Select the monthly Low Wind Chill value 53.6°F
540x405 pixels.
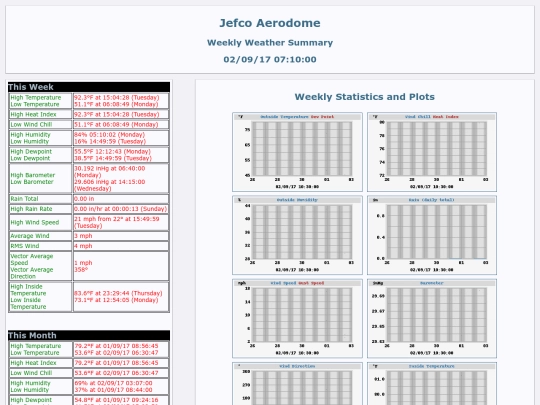click(116, 373)
